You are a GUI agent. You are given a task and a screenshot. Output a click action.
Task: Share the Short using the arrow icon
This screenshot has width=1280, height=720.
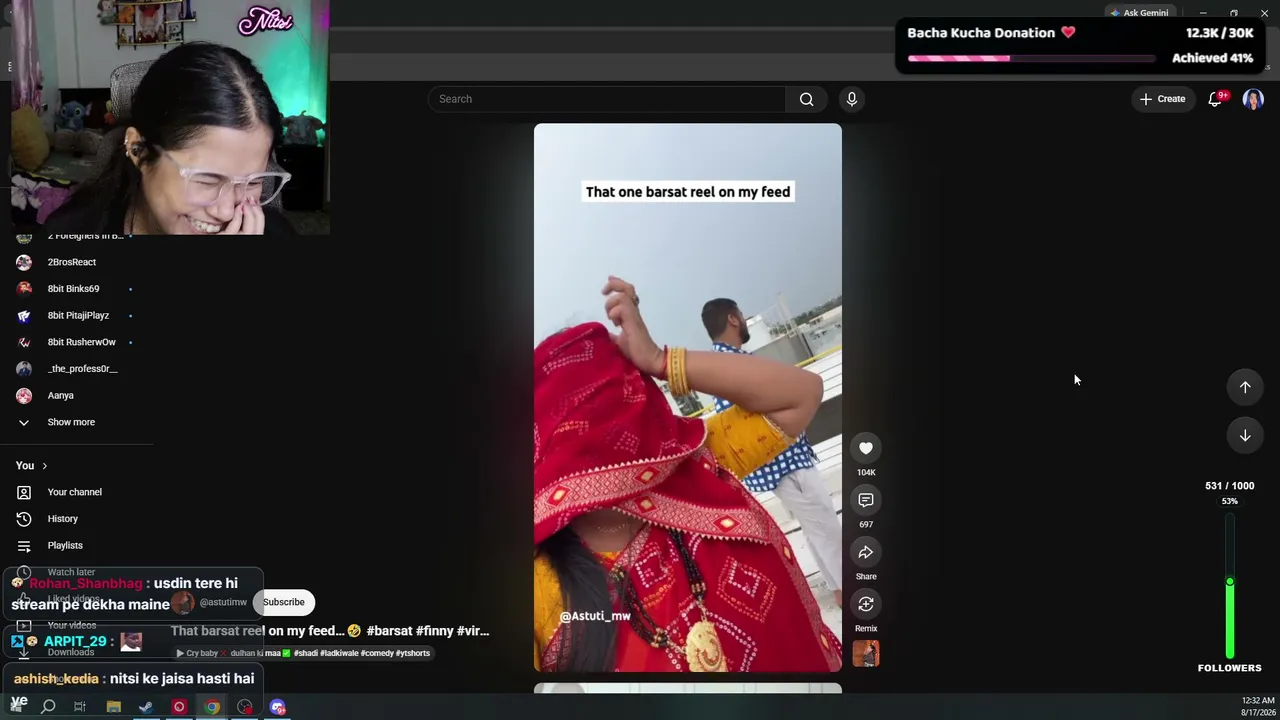click(866, 552)
